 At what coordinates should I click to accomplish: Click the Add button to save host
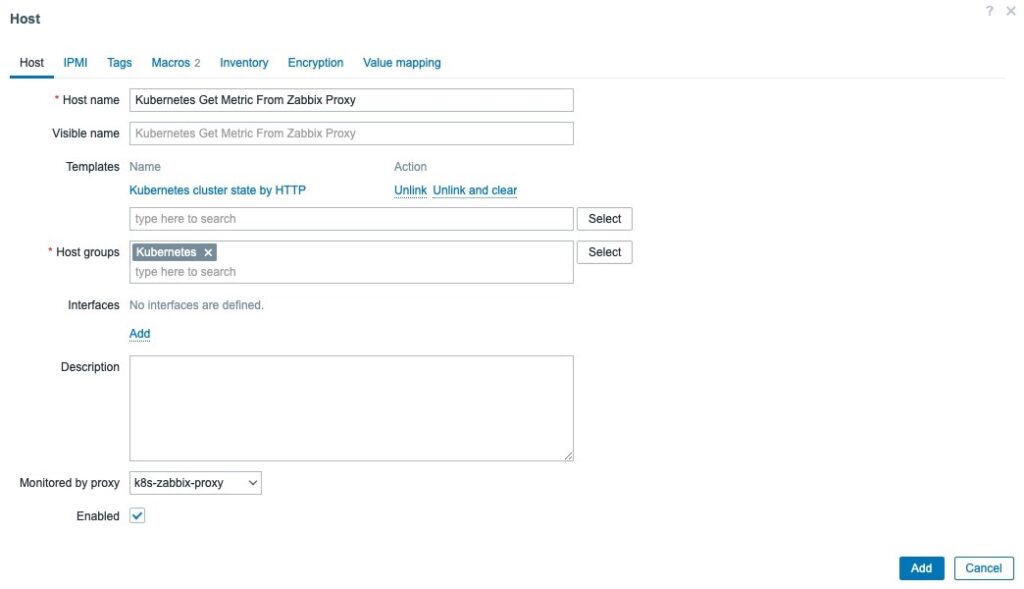click(921, 568)
